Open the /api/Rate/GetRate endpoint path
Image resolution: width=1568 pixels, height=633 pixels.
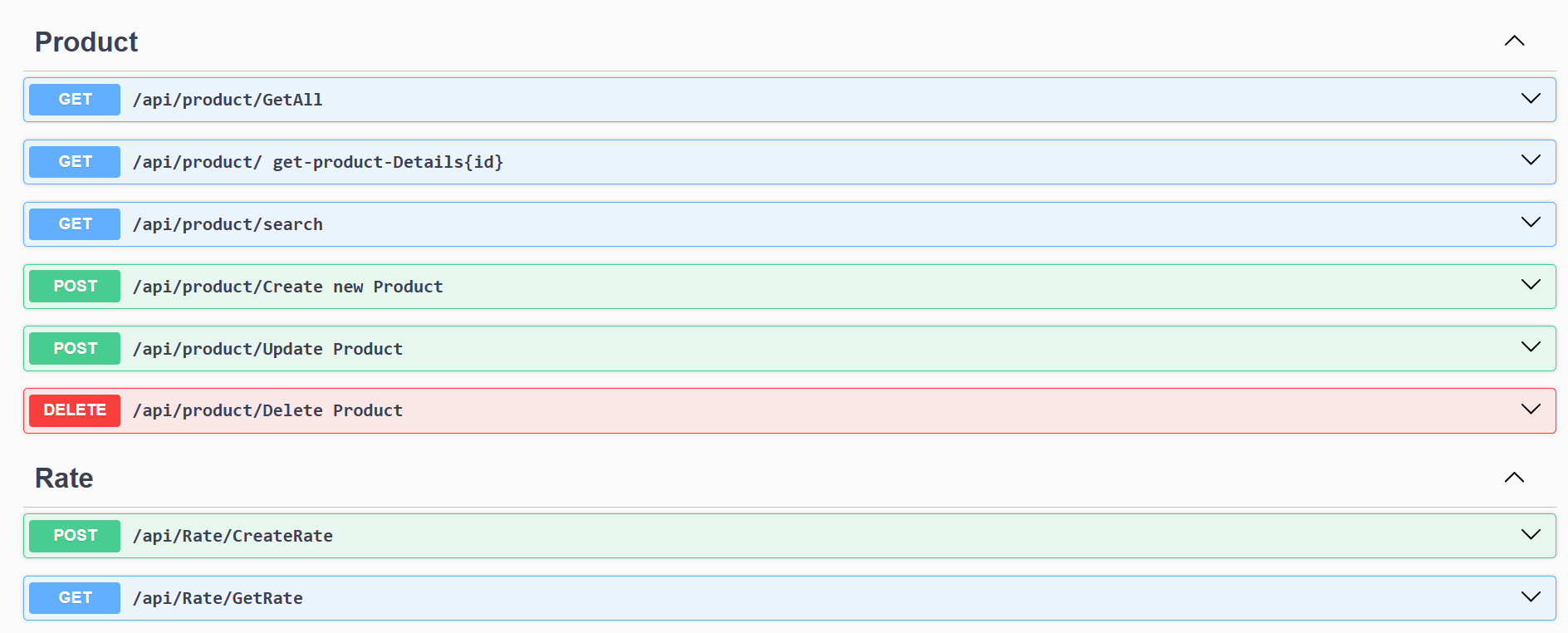tap(218, 598)
